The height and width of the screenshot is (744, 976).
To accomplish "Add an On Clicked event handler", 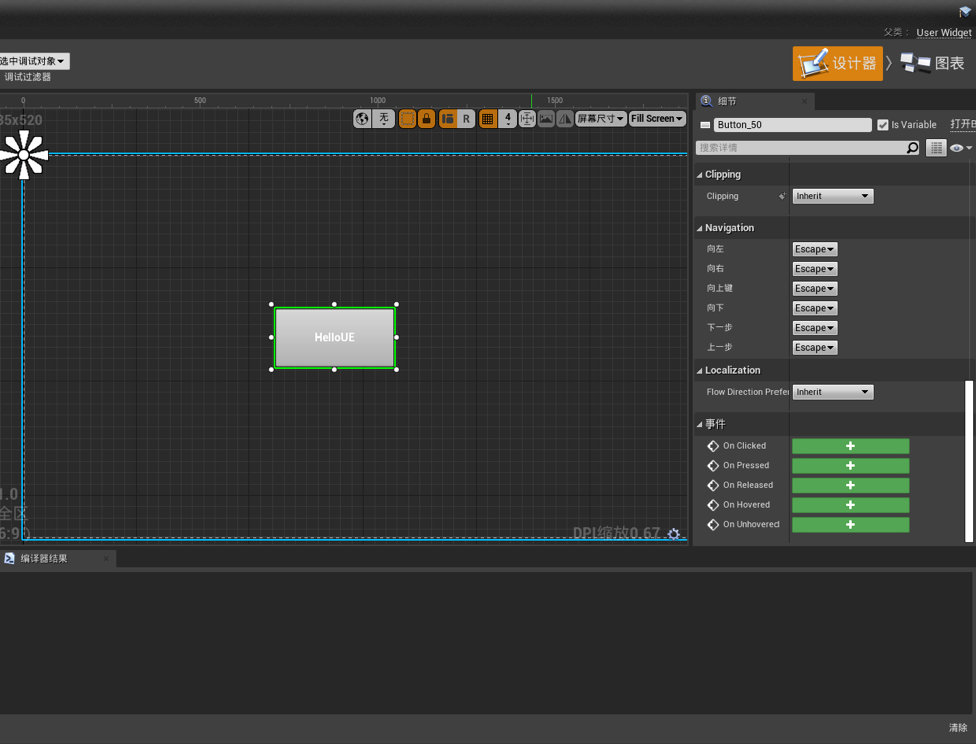I will coord(850,445).
